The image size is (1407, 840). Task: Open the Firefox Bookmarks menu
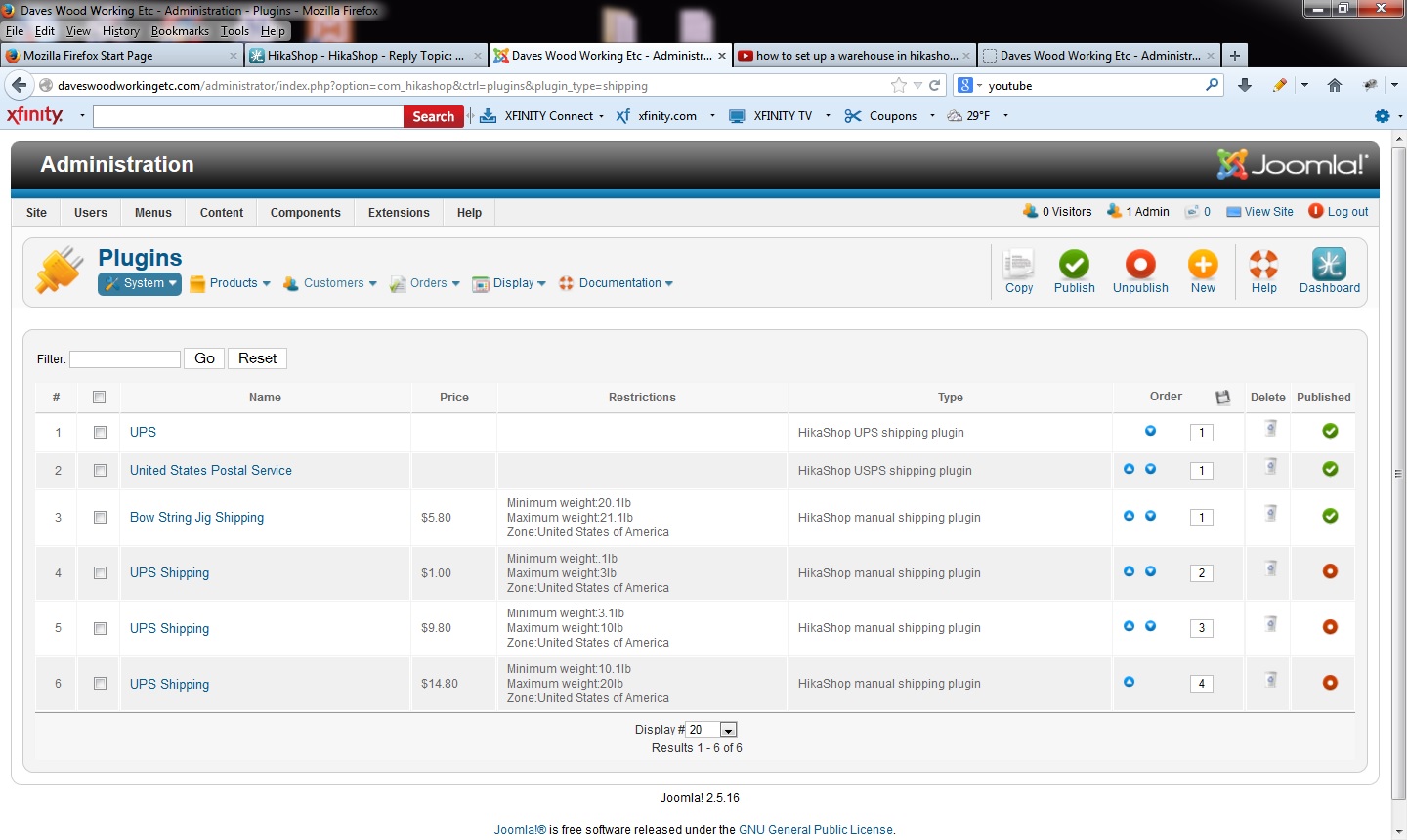(180, 31)
